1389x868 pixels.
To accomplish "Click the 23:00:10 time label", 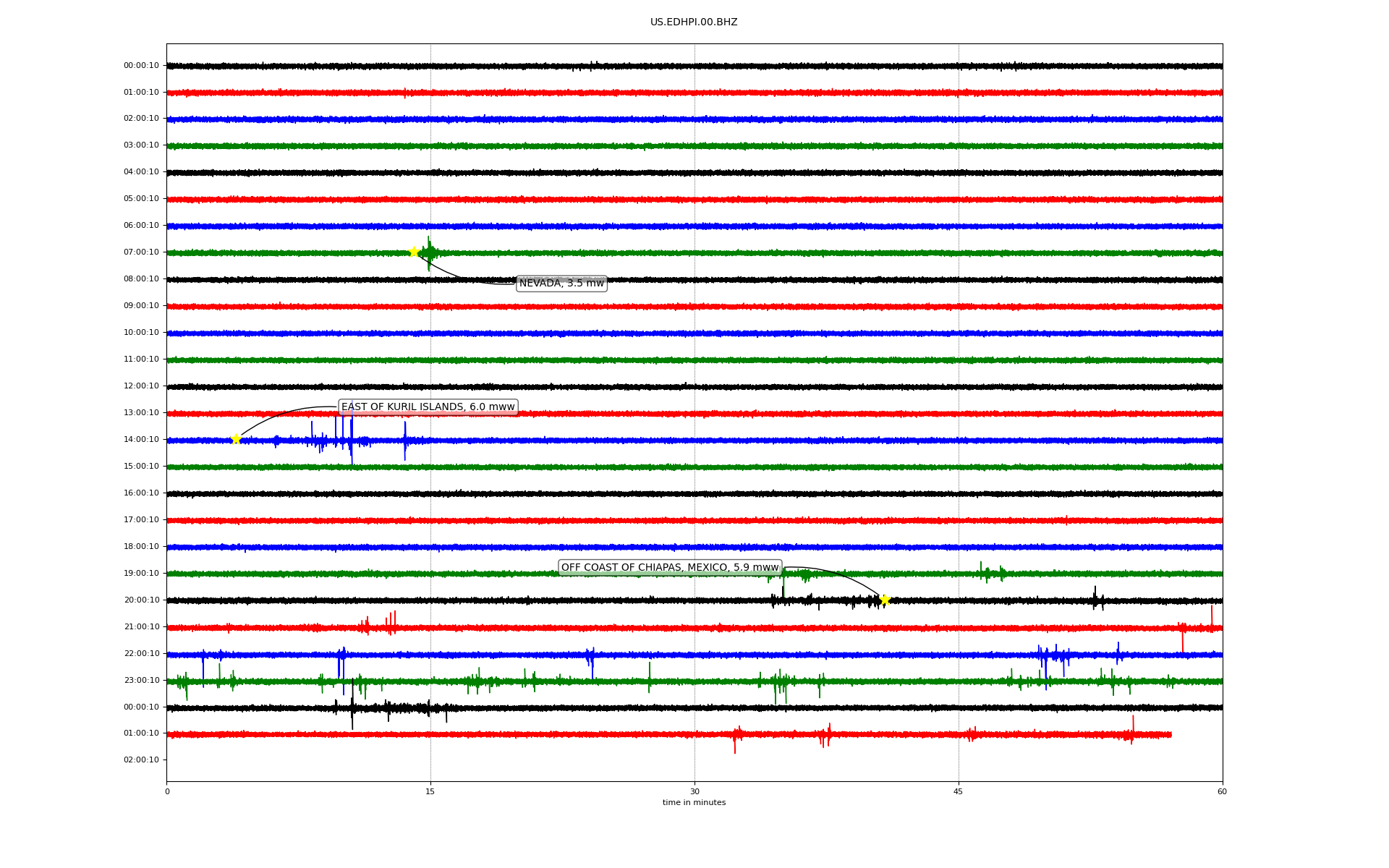I will [x=141, y=681].
